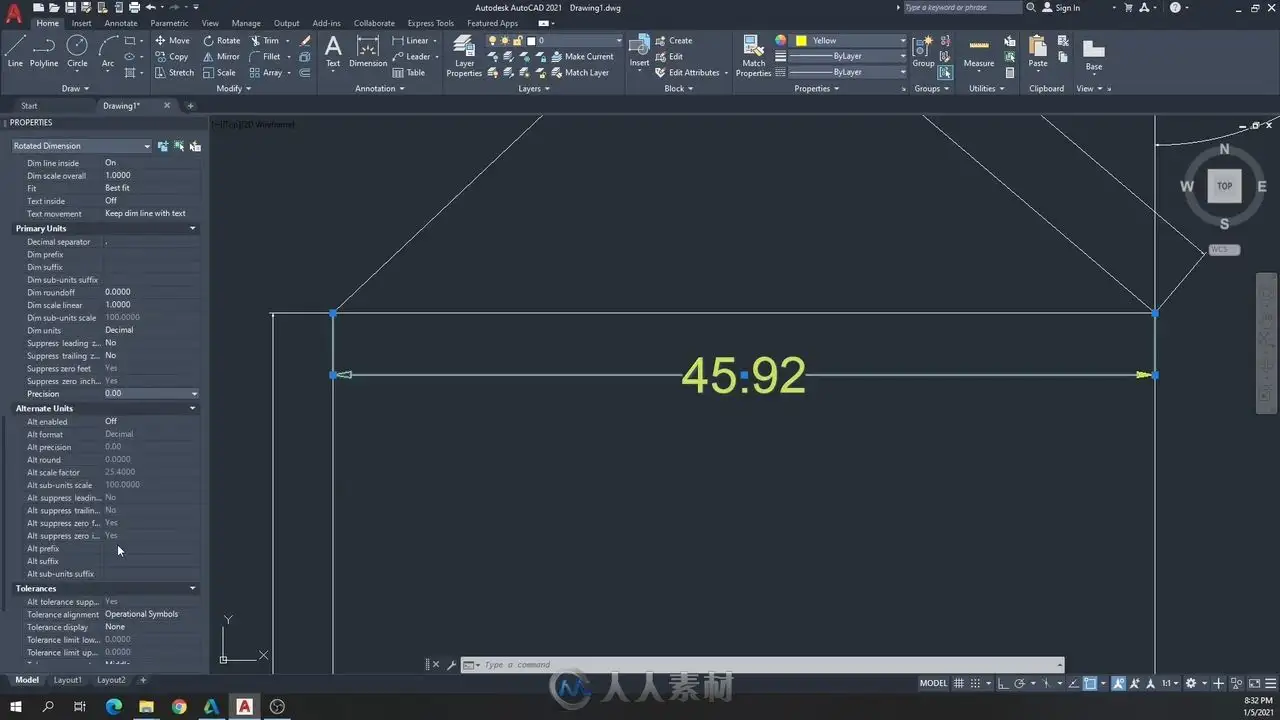Open the Parametric ribbon tab
1280x720 pixels.
tap(169, 23)
